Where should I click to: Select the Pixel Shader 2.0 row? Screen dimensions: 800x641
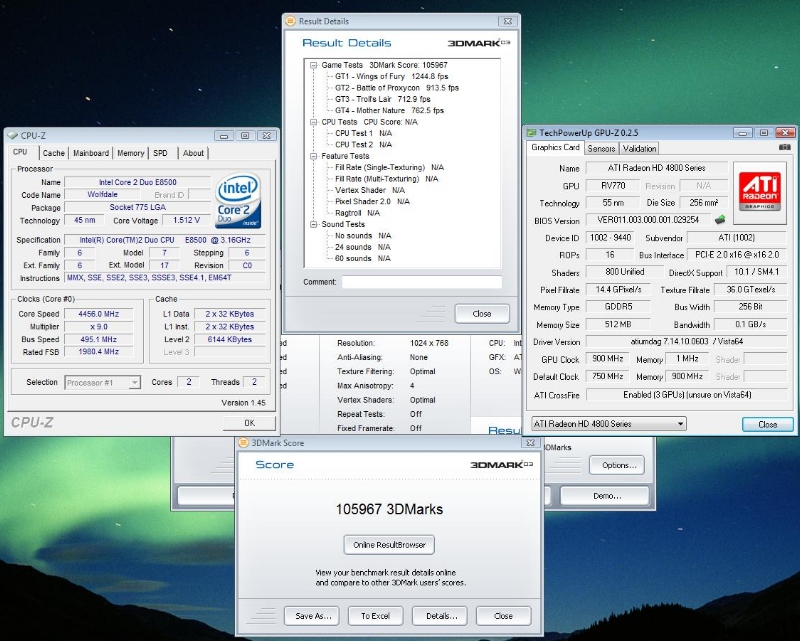pos(372,201)
